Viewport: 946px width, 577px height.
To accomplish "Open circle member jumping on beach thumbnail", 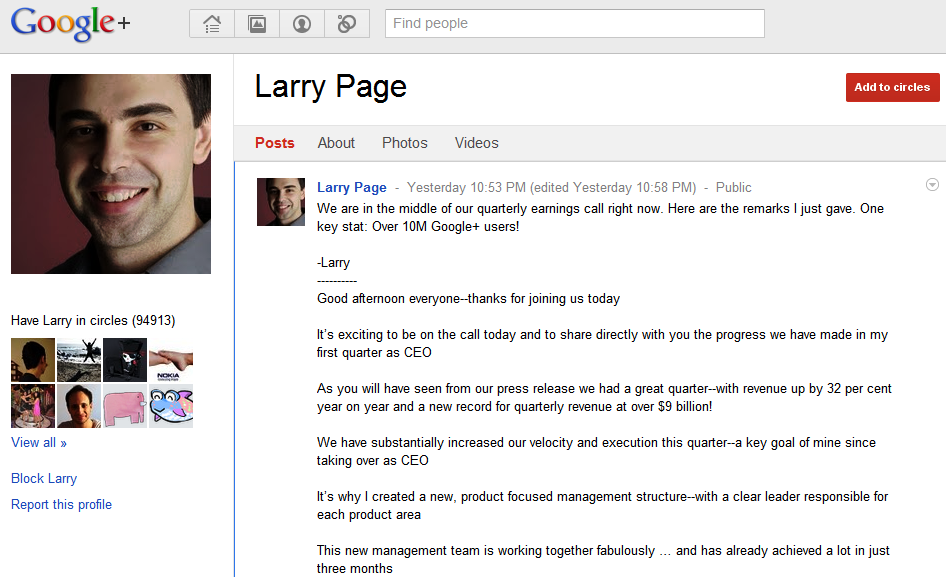I will click(x=79, y=360).
